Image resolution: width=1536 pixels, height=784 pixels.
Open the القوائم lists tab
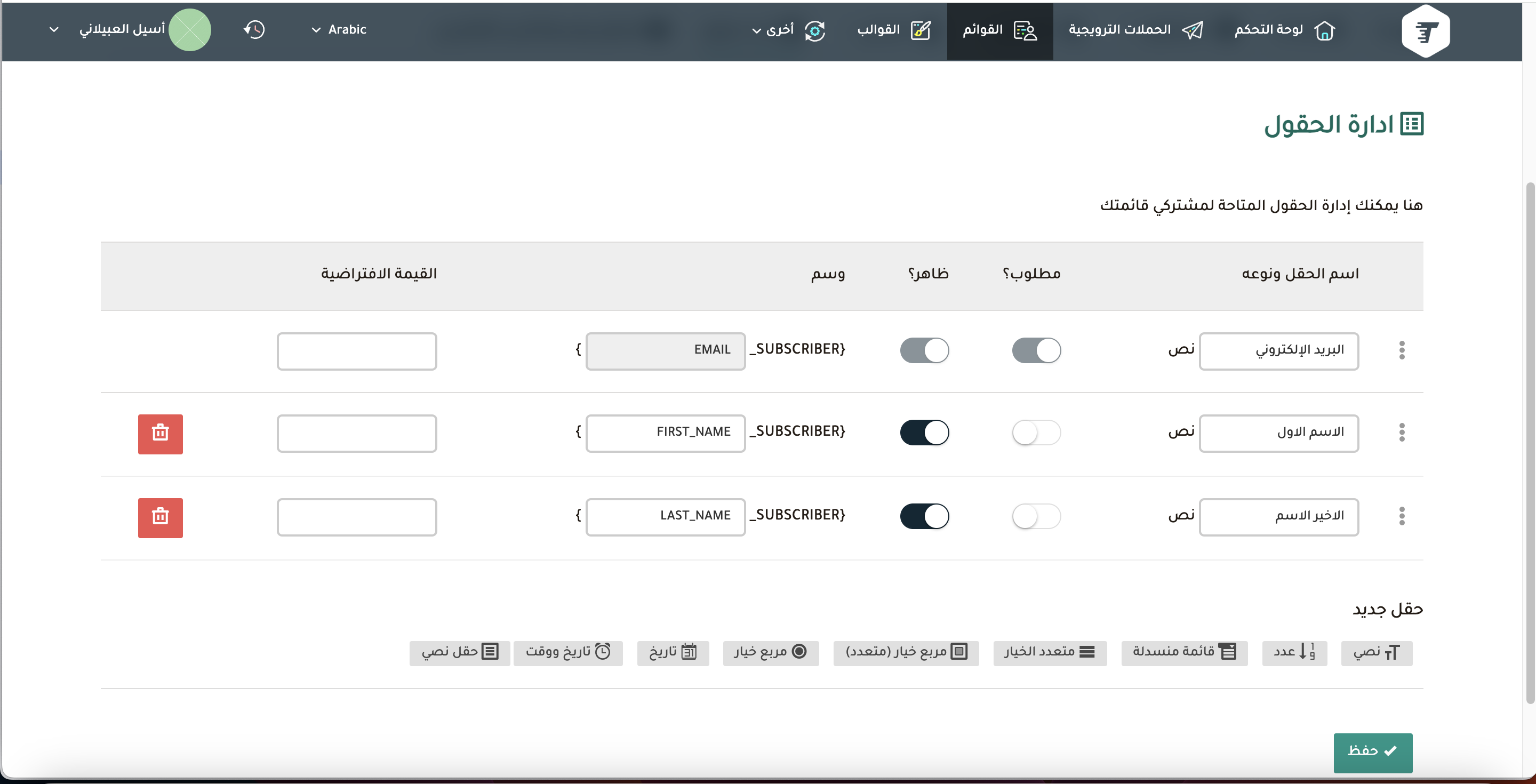999,29
